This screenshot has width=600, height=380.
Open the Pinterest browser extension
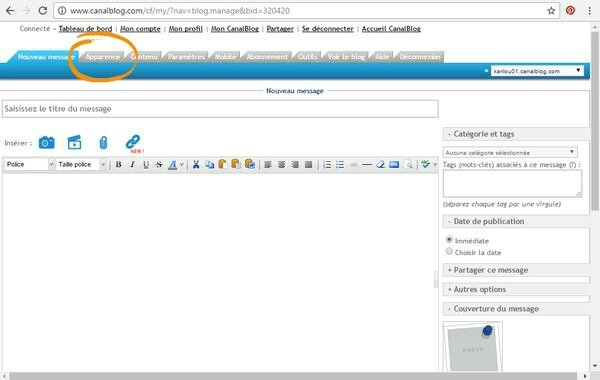pyautogui.click(x=570, y=11)
